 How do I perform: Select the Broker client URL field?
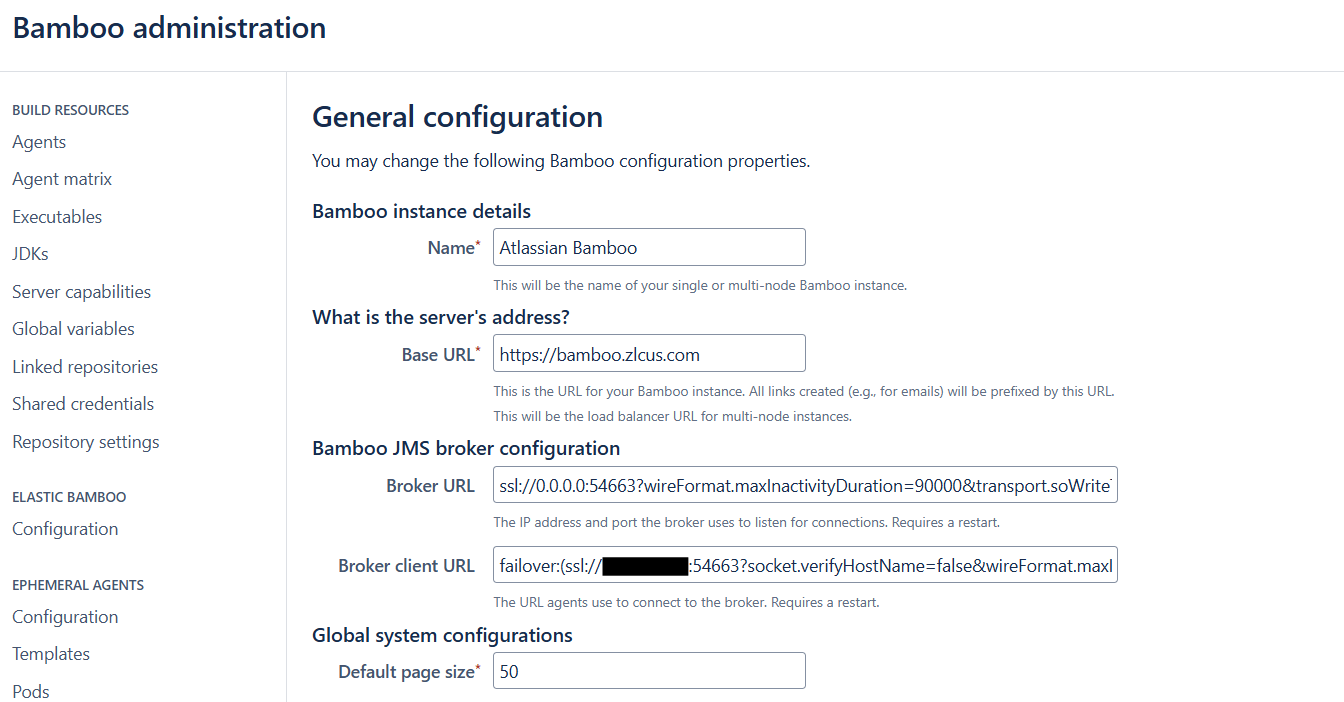click(805, 566)
